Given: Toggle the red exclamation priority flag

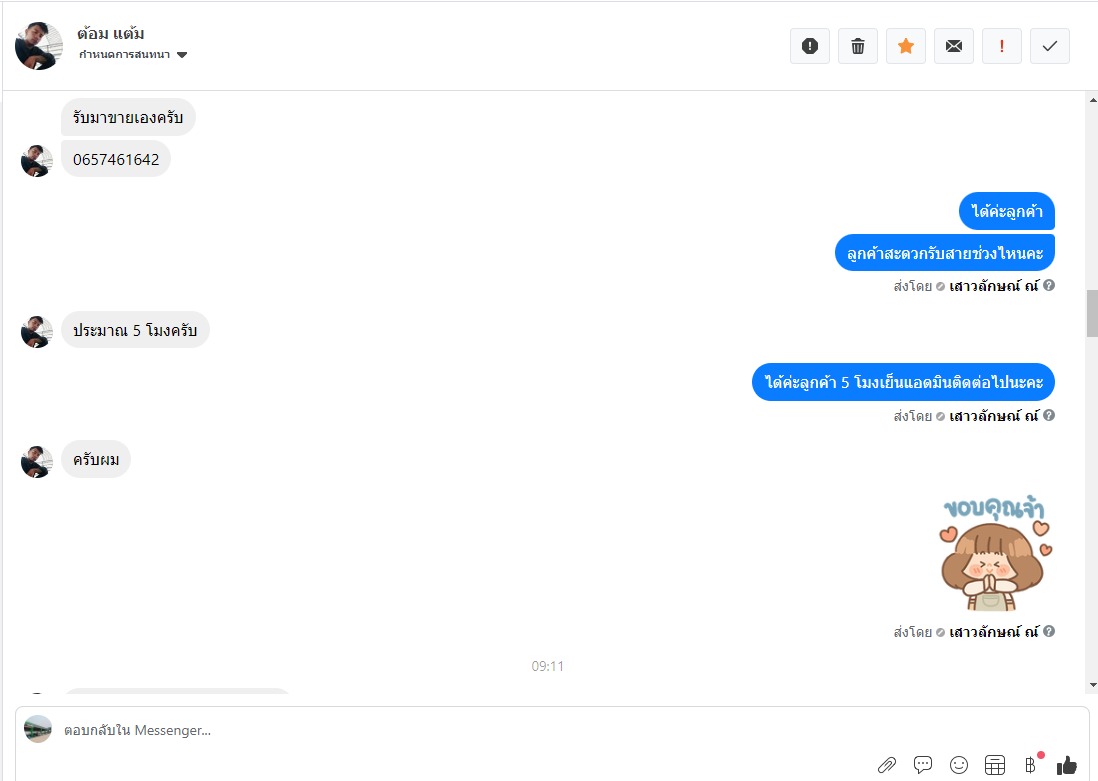Looking at the screenshot, I should [1001, 46].
